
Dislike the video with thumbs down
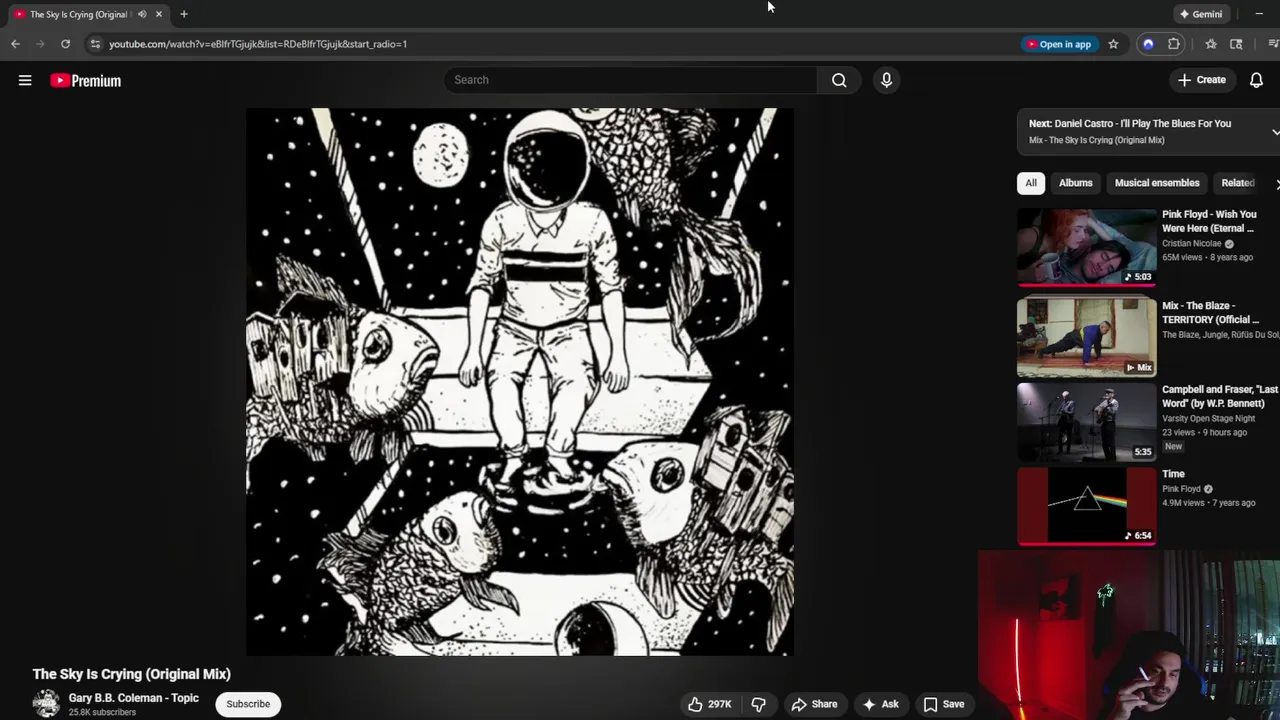pyautogui.click(x=758, y=704)
